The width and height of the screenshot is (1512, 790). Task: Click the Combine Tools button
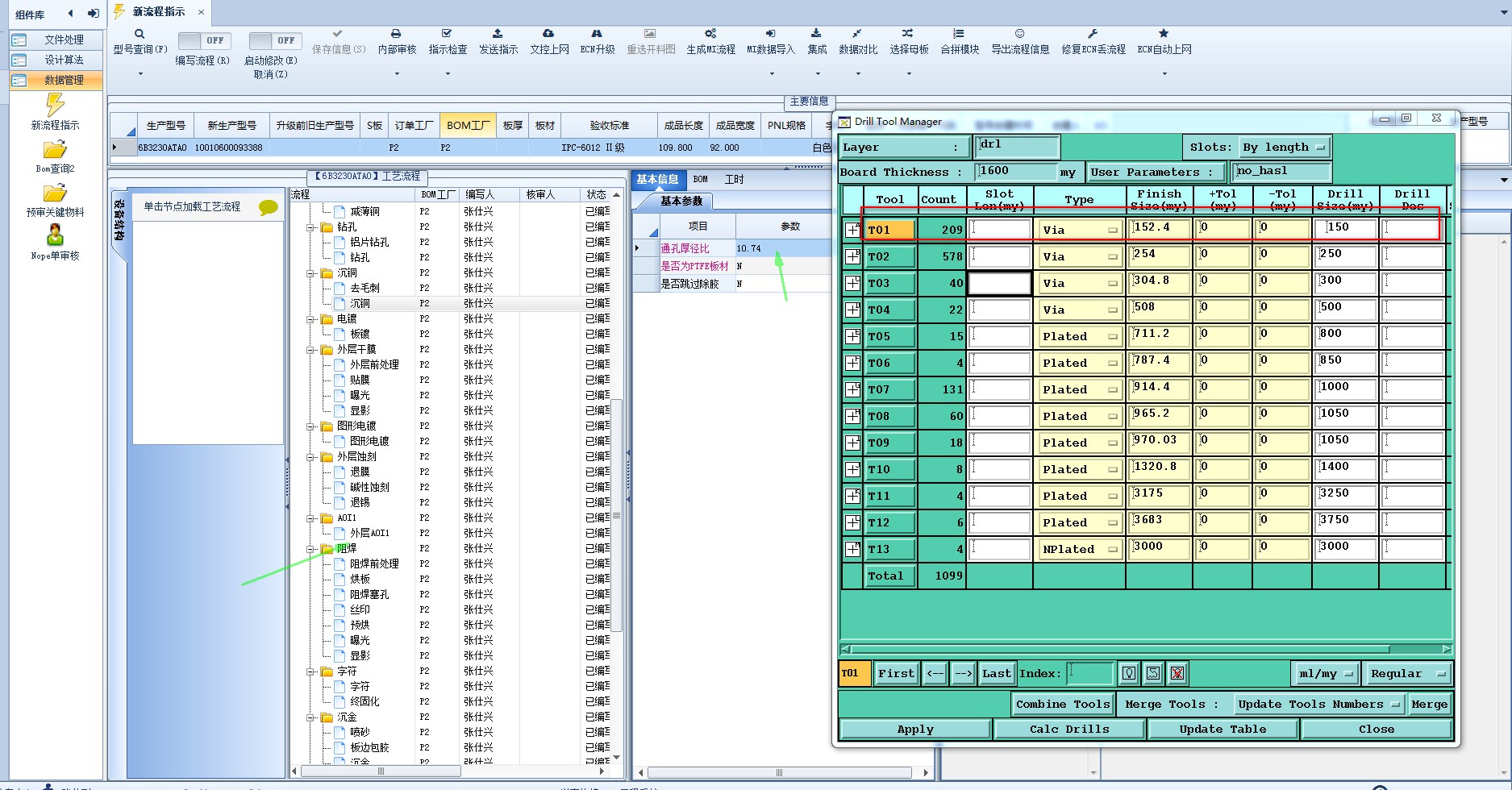1063,704
